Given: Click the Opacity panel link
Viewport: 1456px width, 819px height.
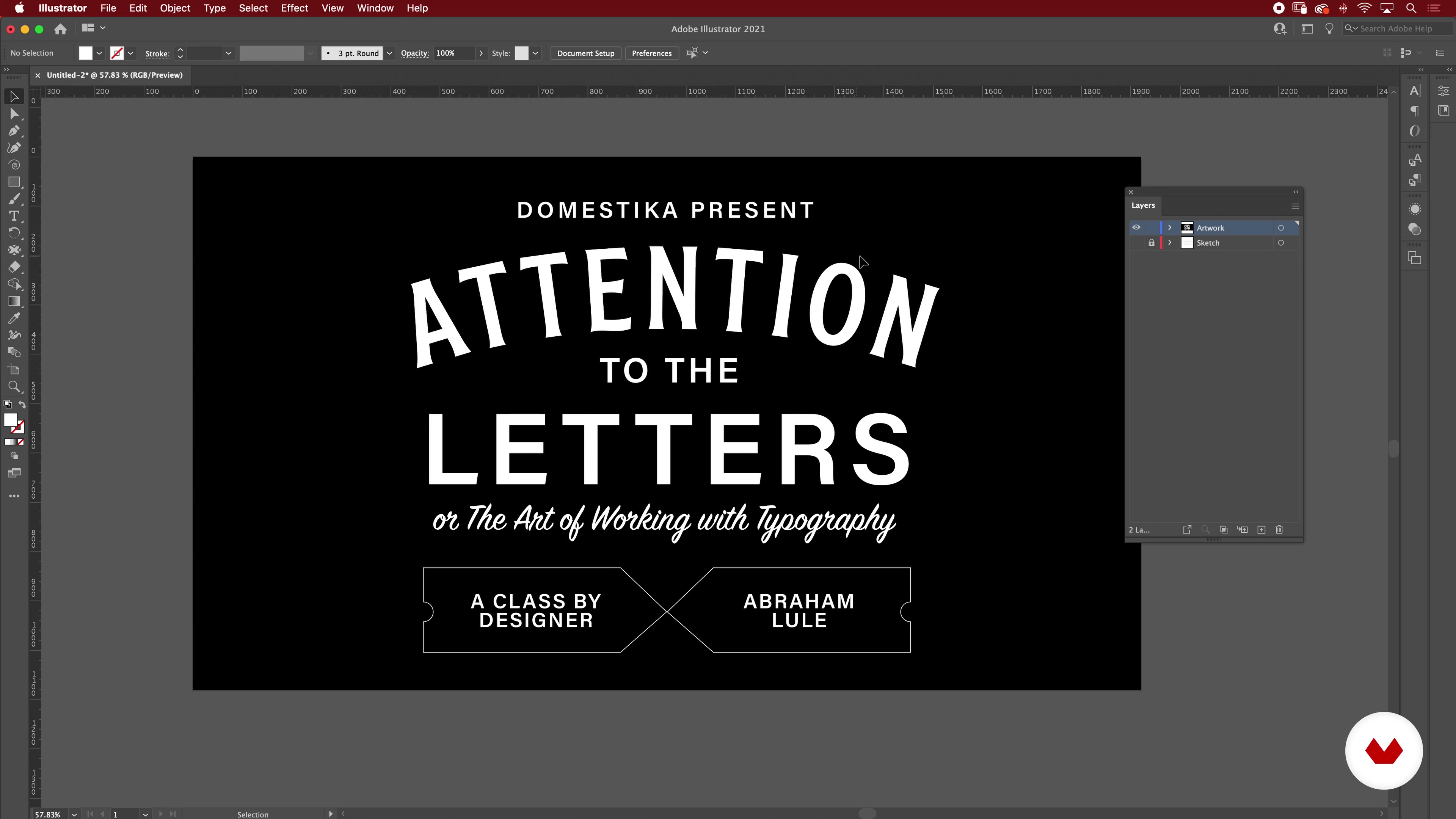Looking at the screenshot, I should click(415, 53).
